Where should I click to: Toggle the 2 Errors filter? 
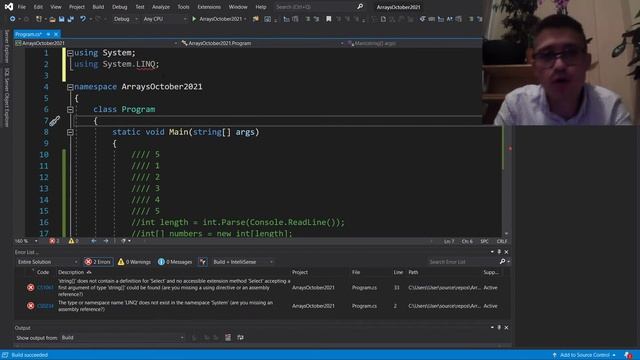98,262
